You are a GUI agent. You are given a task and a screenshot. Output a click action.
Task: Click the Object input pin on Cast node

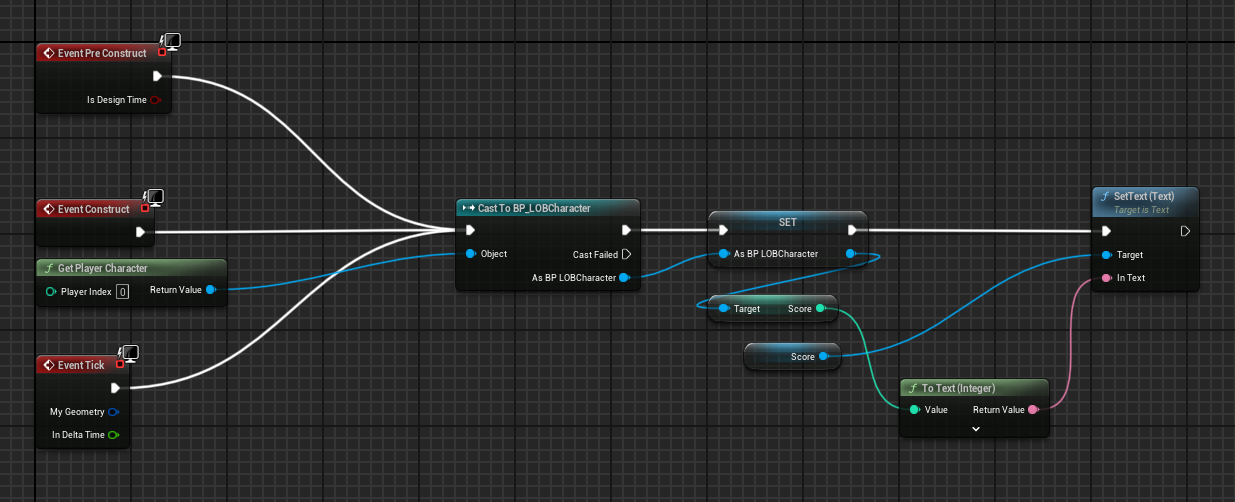coord(470,254)
